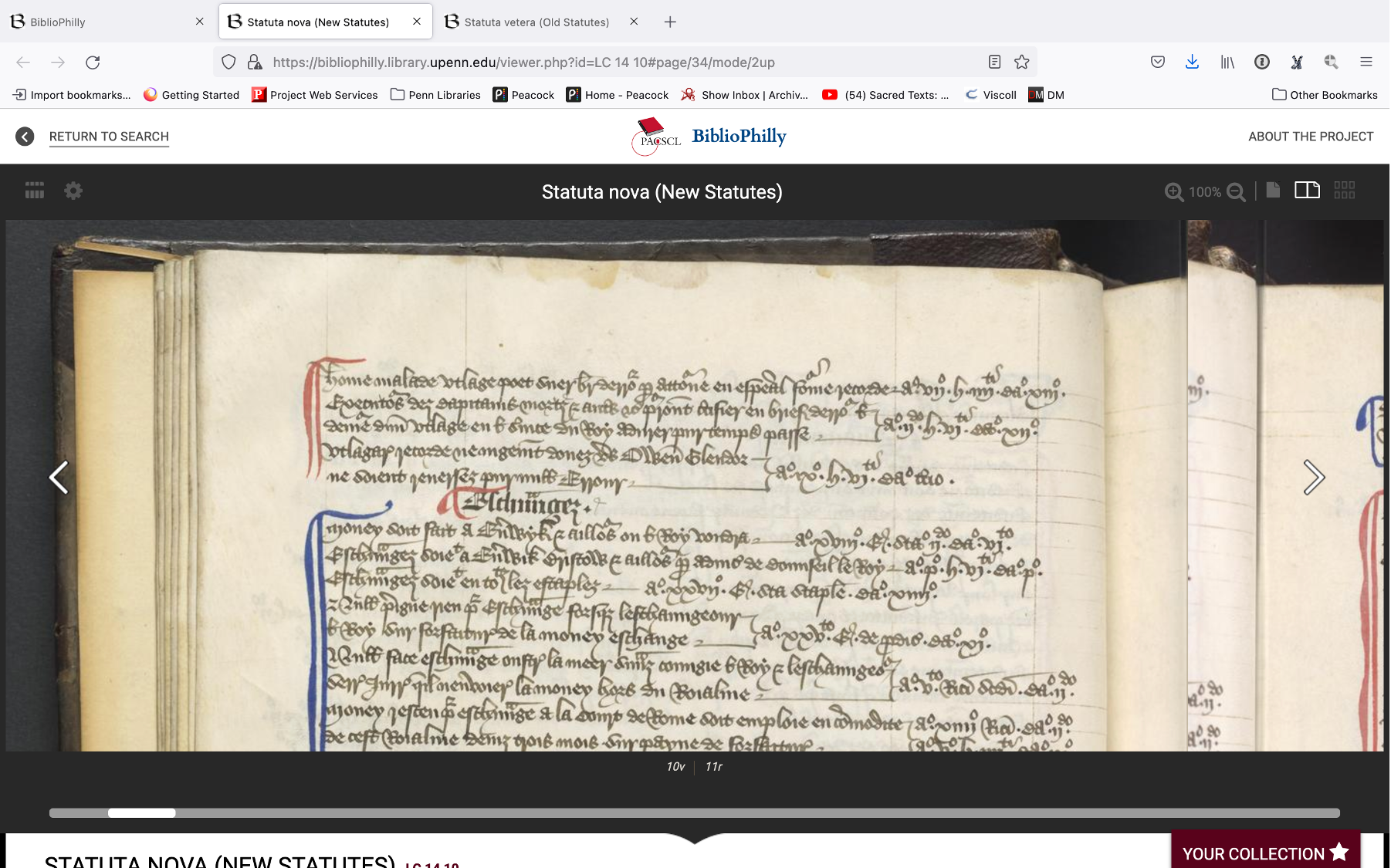Open Viscoll bookmark
The width and height of the screenshot is (1391, 868).
[991, 95]
